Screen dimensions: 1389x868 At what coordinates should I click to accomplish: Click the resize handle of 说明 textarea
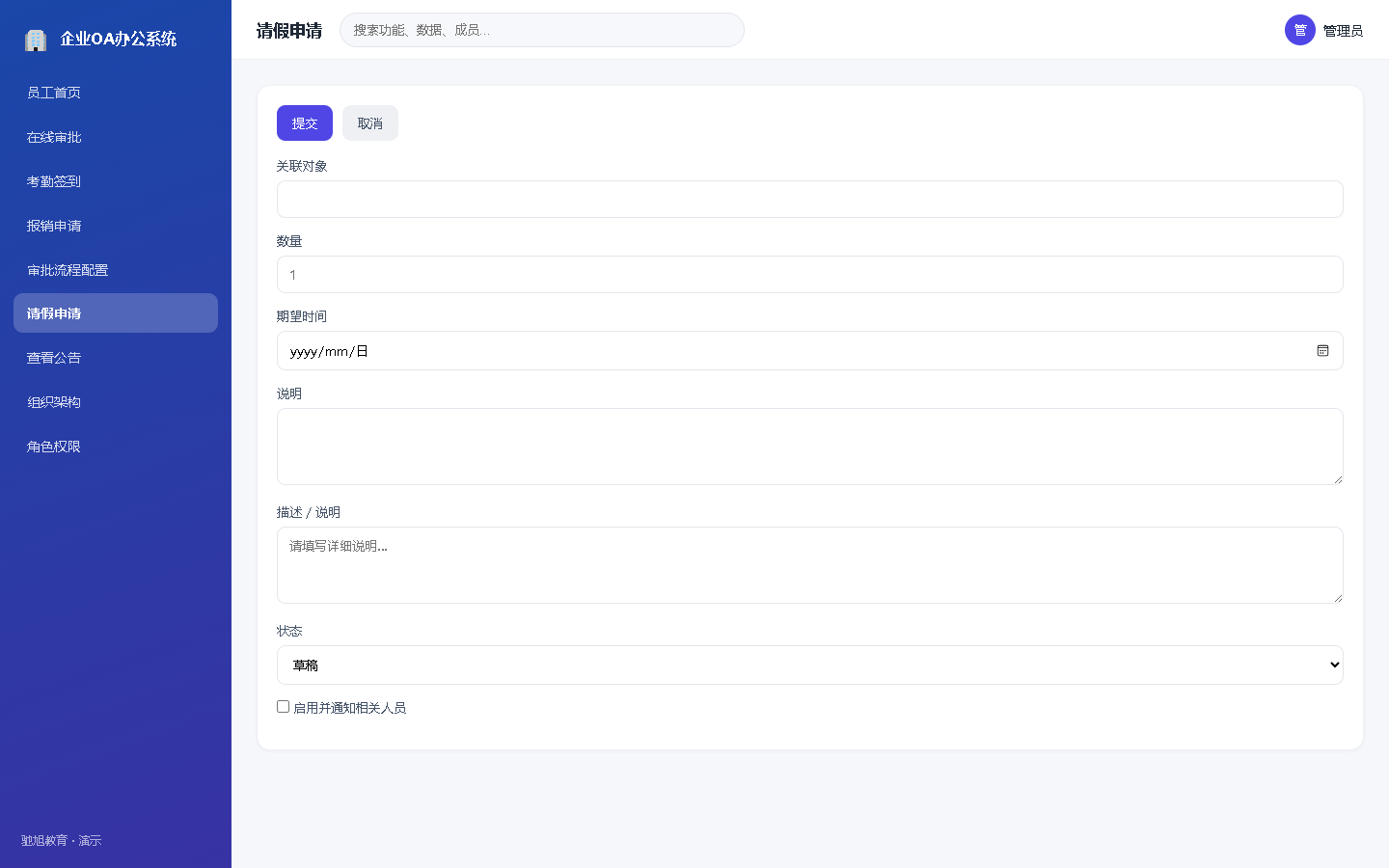click(1338, 479)
